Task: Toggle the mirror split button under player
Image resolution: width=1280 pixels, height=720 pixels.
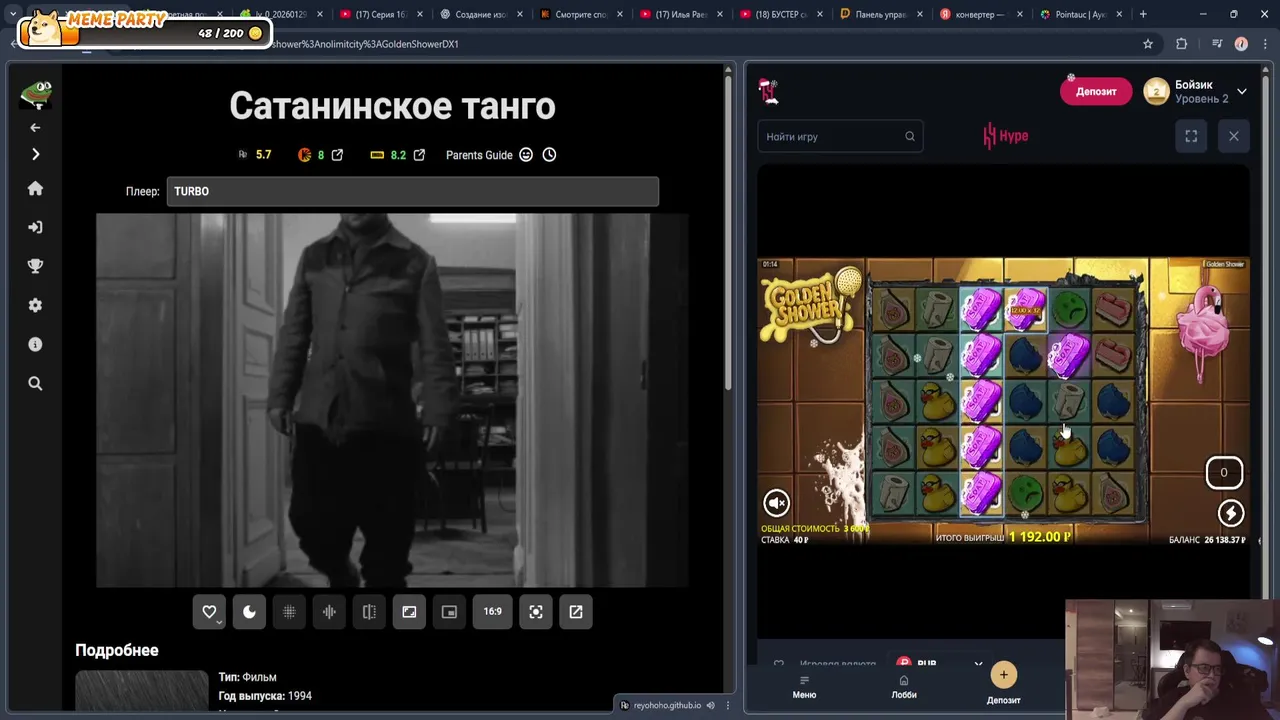Action: (x=369, y=612)
